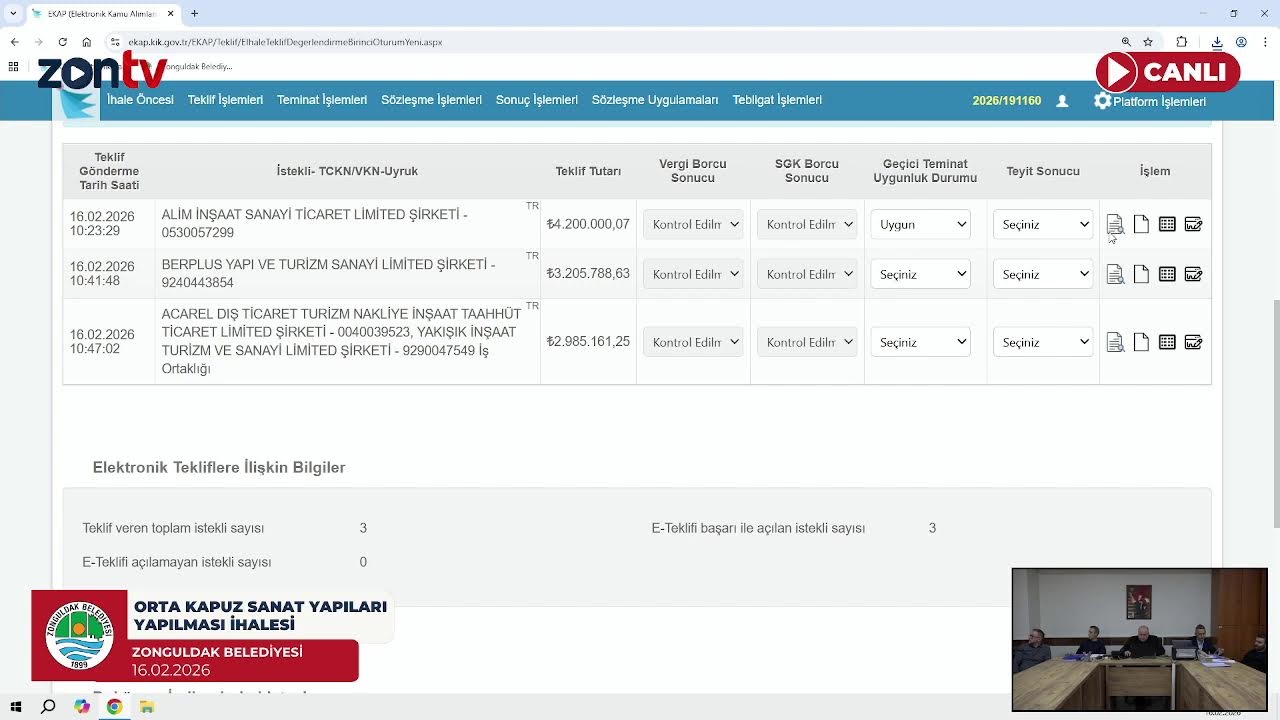This screenshot has height=720, width=1280.
Task: Click signature icon in ACAREL DIŞ TİCARET row
Action: (1193, 342)
